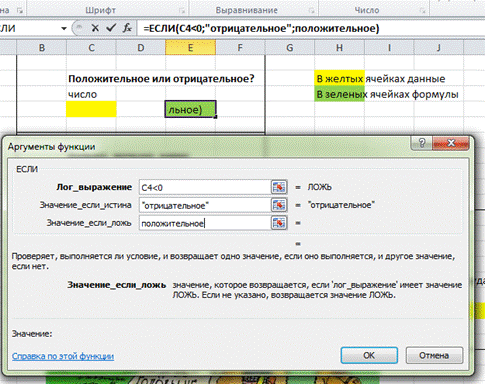This screenshot has height=384, width=485.
Task: Click the Аргументы функции dialog title bar
Action: pos(208,146)
